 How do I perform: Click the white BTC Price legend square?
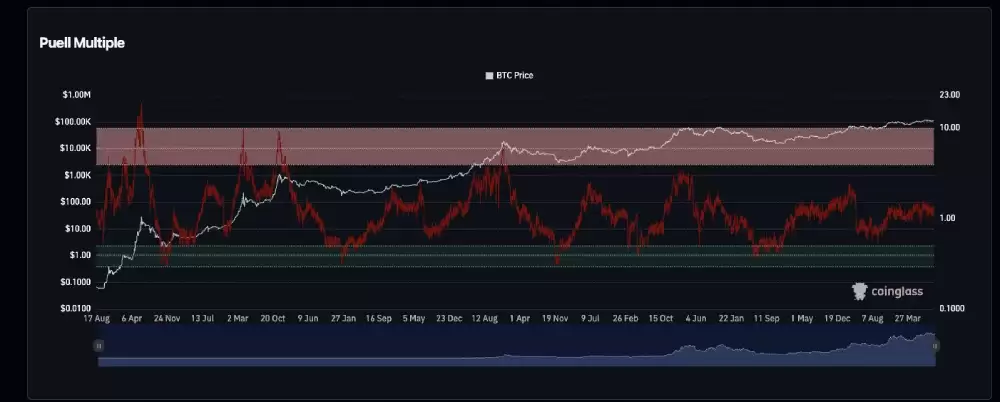pyautogui.click(x=489, y=75)
